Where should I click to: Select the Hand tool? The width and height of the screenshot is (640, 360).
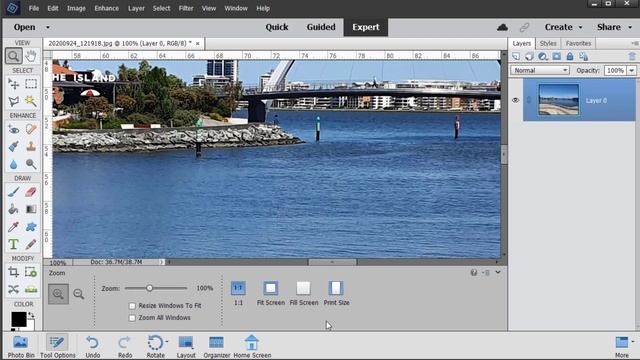click(31, 56)
